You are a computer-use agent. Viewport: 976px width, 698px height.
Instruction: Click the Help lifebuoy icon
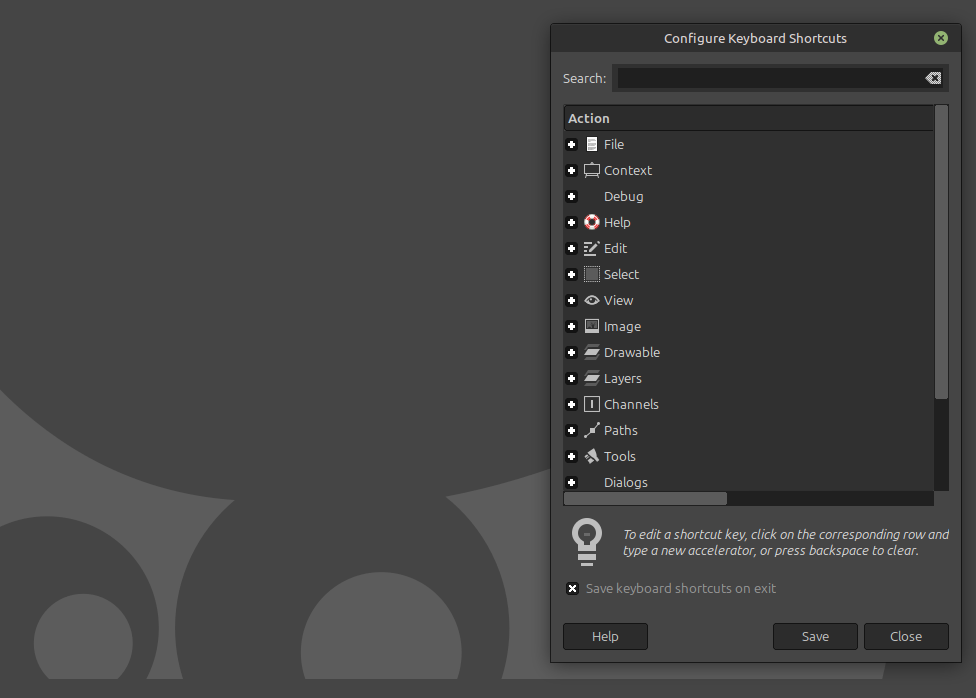click(x=591, y=222)
